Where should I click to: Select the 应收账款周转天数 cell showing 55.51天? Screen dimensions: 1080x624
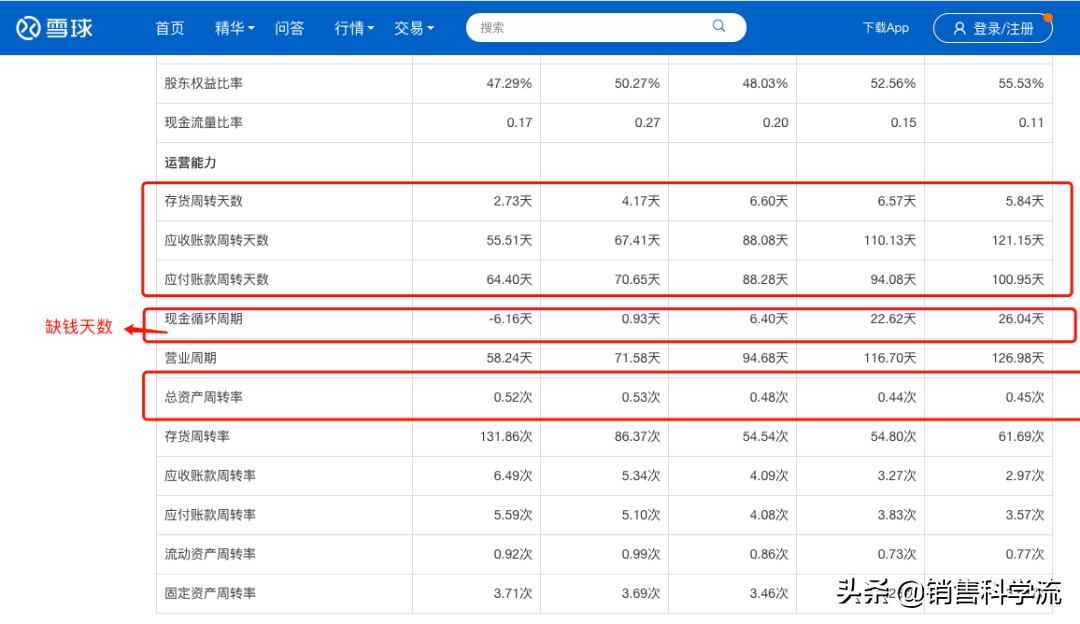coord(510,240)
